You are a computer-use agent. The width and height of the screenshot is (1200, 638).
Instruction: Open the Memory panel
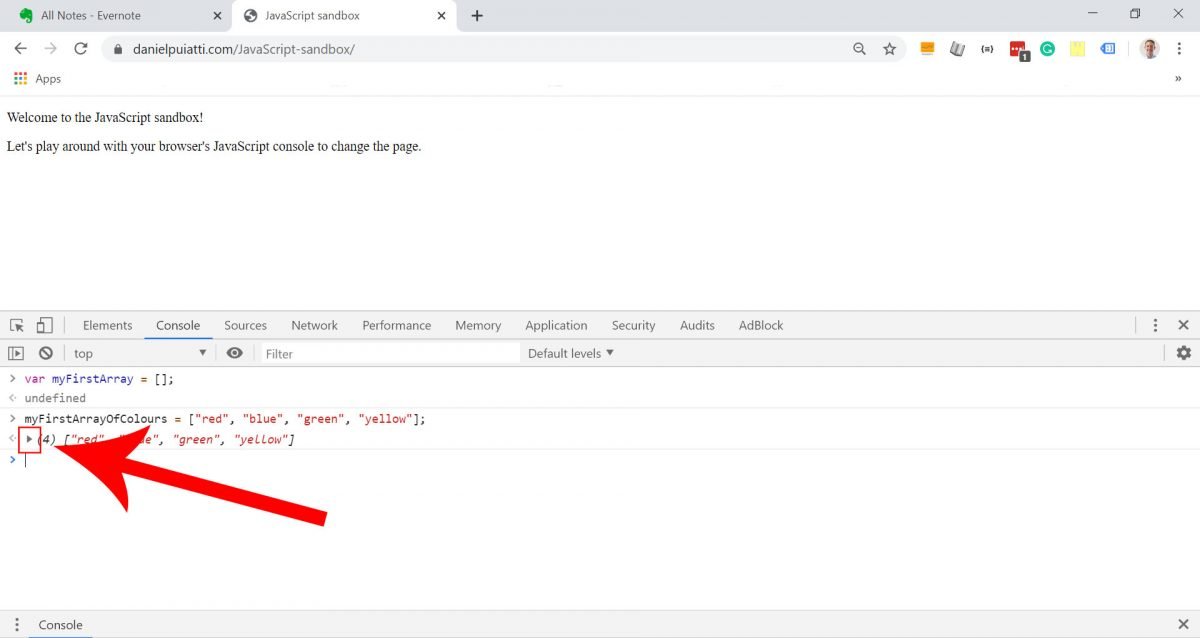tap(478, 325)
